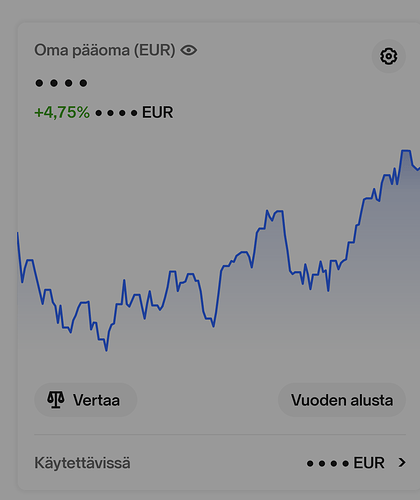Screen dimensions: 420x500
Task: Click the Oma pääoma (EUR) heading
Action: 105,50
